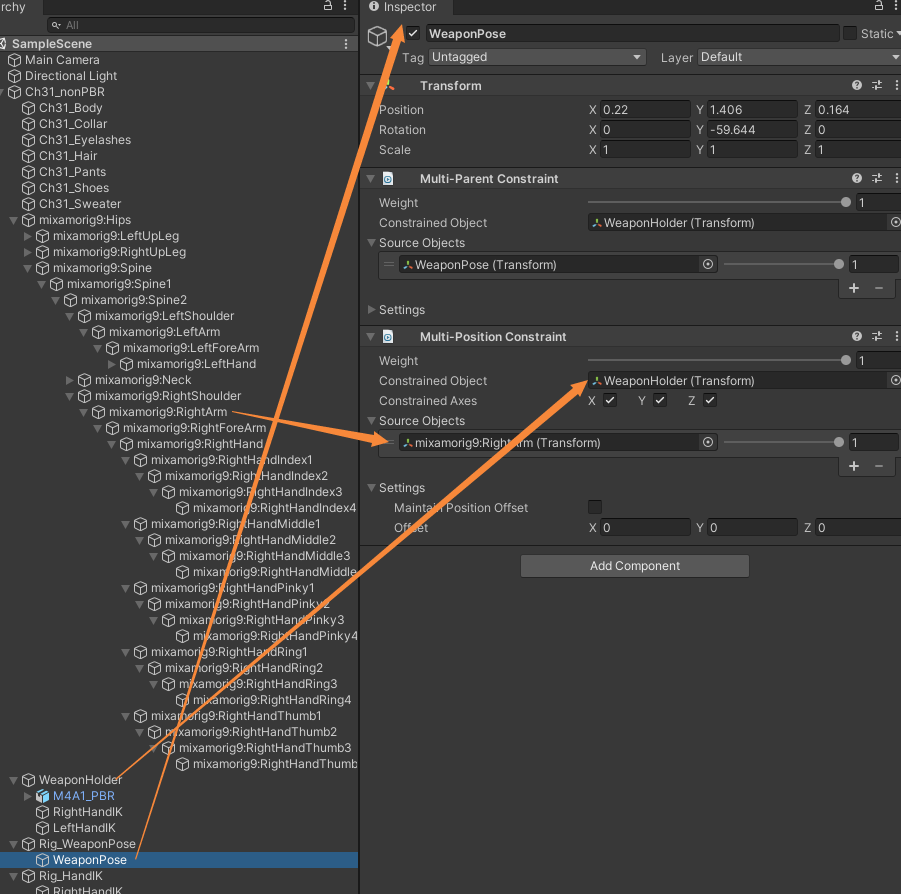Image resolution: width=901 pixels, height=894 pixels.
Task: Click the cube icon beside WeaponPose name
Action: click(377, 33)
